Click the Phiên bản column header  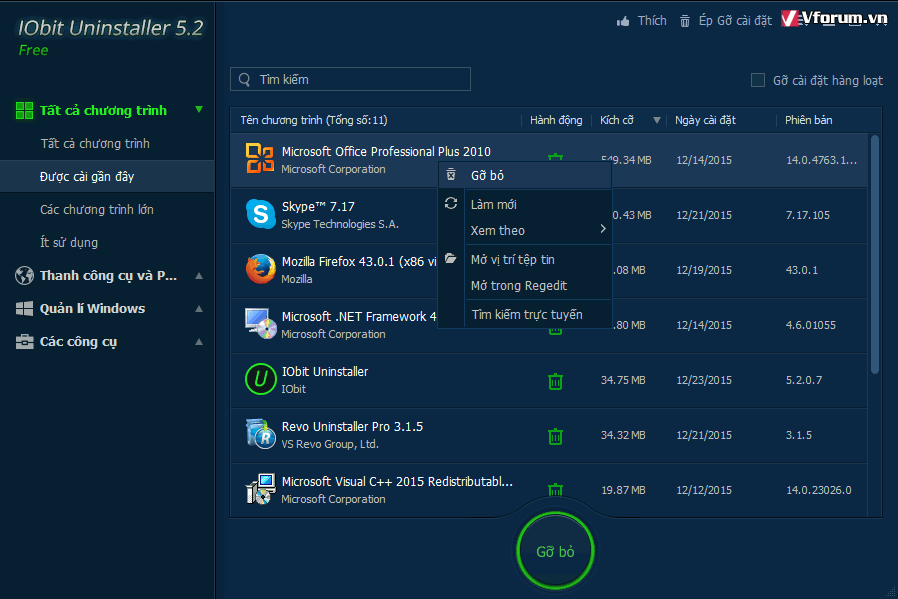tap(809, 120)
